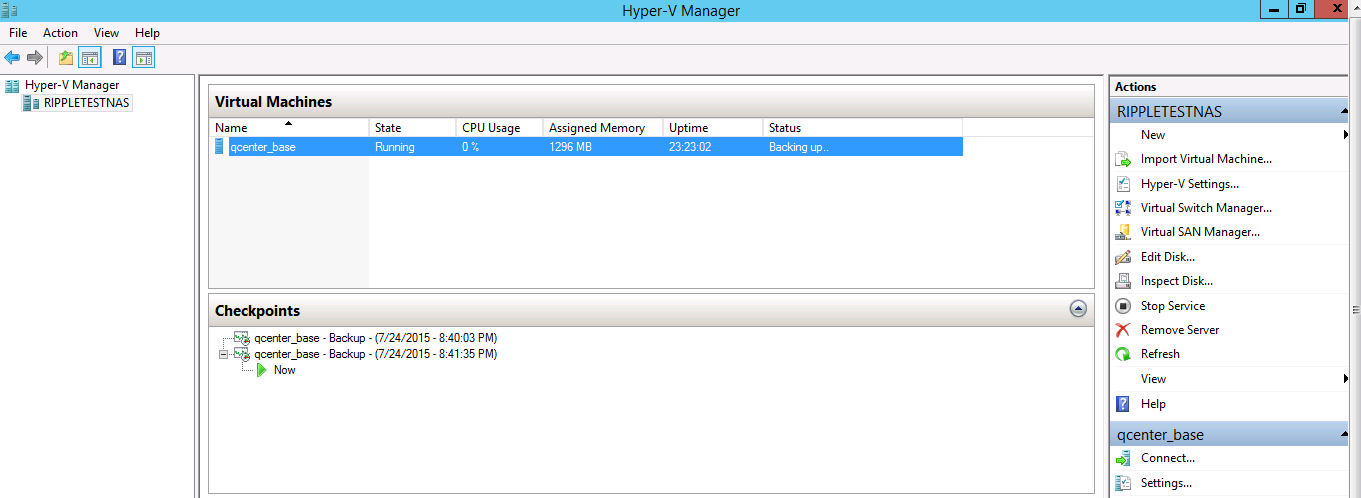Toggle the Show/Hide Action Pane toolbar icon
Viewport: 1361px width, 498px height.
point(143,58)
